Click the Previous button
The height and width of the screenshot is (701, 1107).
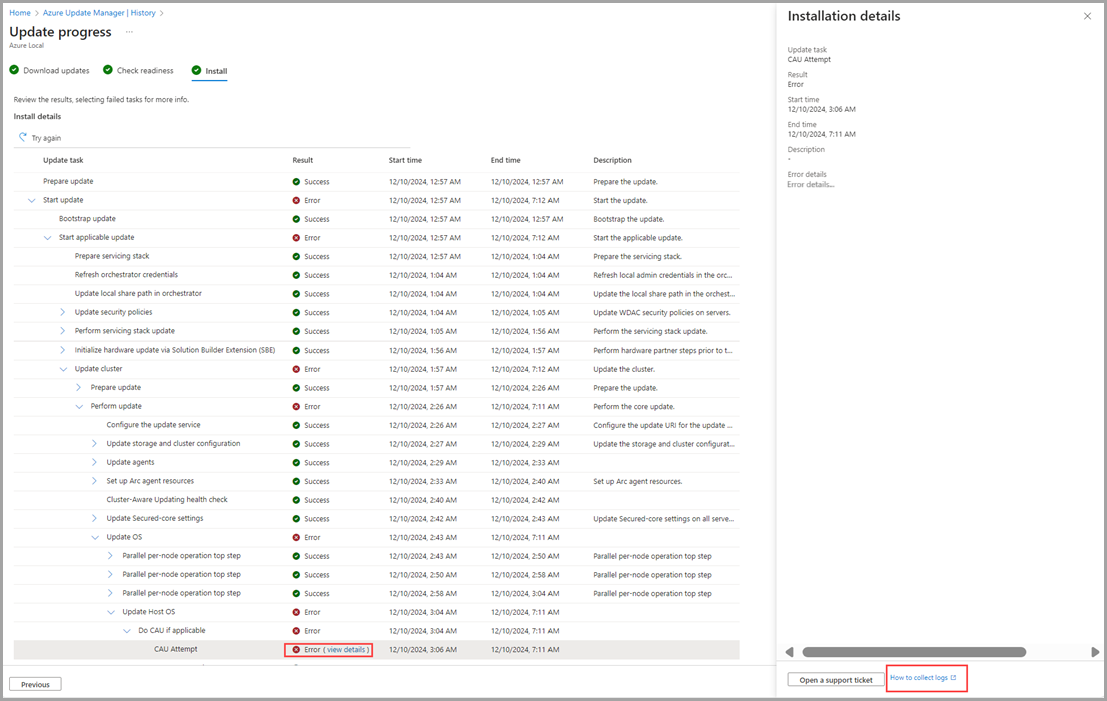point(34,683)
